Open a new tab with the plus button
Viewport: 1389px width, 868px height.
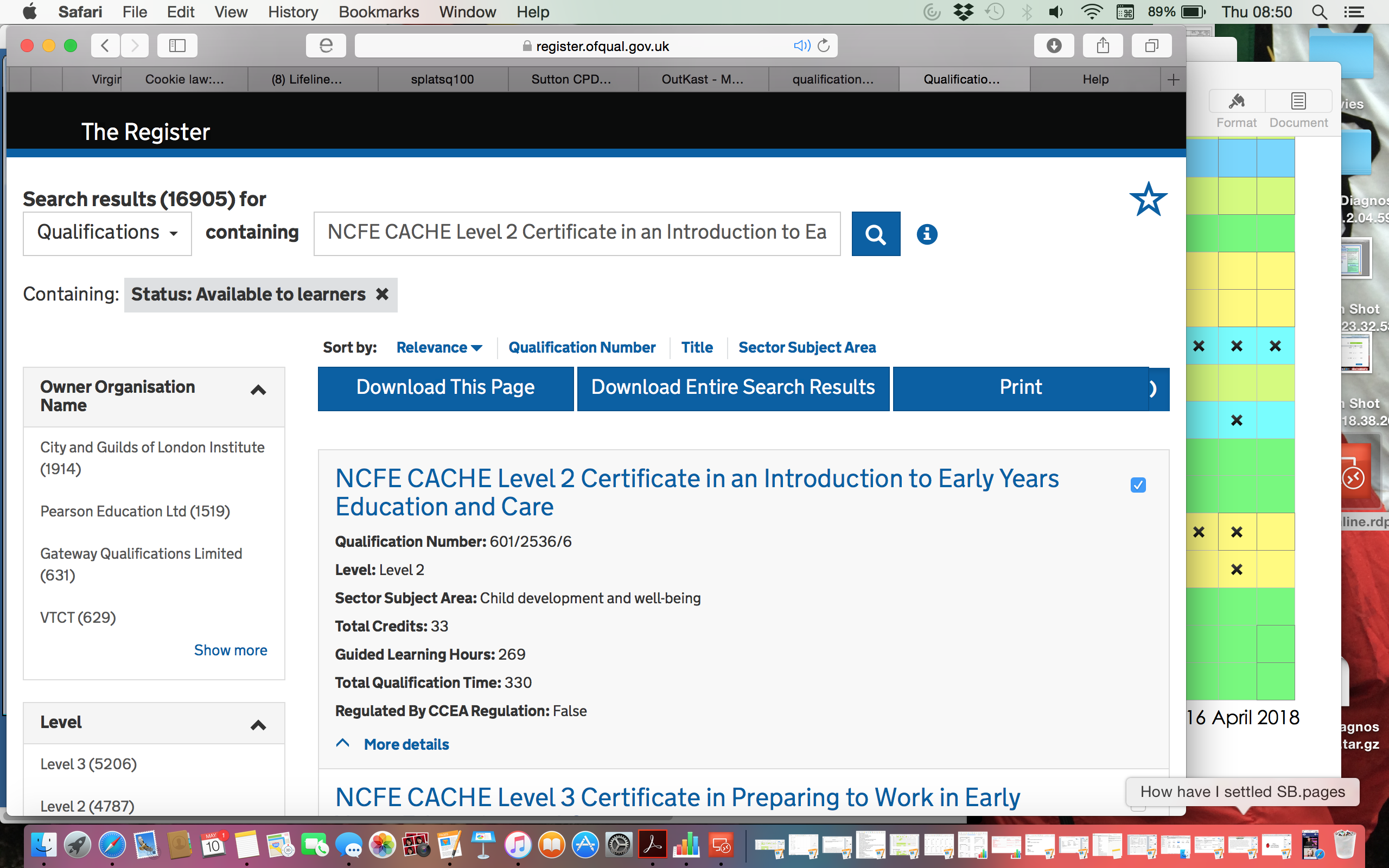(x=1173, y=79)
